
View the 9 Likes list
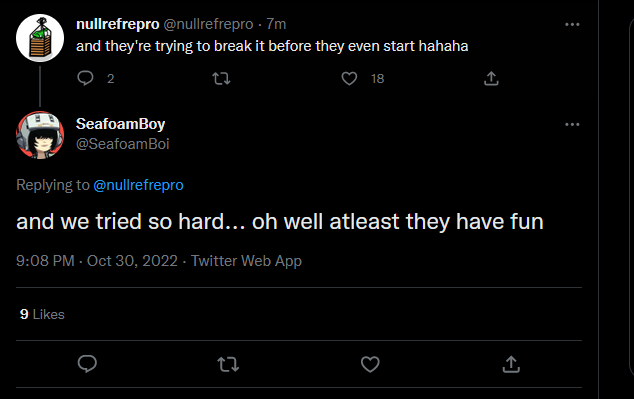[42, 314]
